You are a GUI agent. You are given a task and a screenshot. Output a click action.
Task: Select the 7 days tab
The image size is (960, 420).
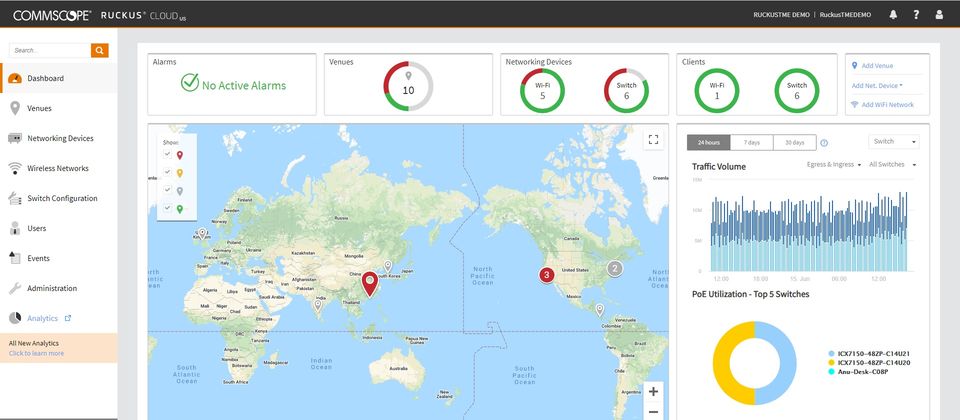point(750,142)
